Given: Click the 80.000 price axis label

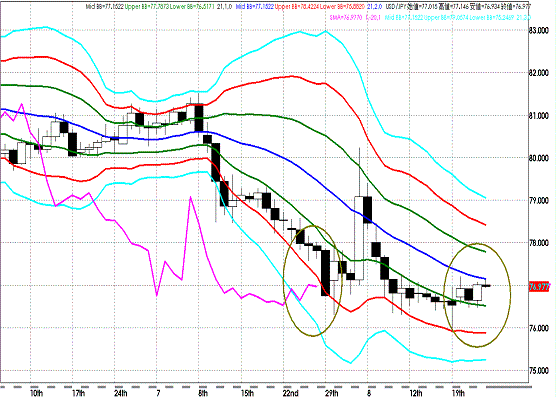Looking at the screenshot, I should (539, 158).
